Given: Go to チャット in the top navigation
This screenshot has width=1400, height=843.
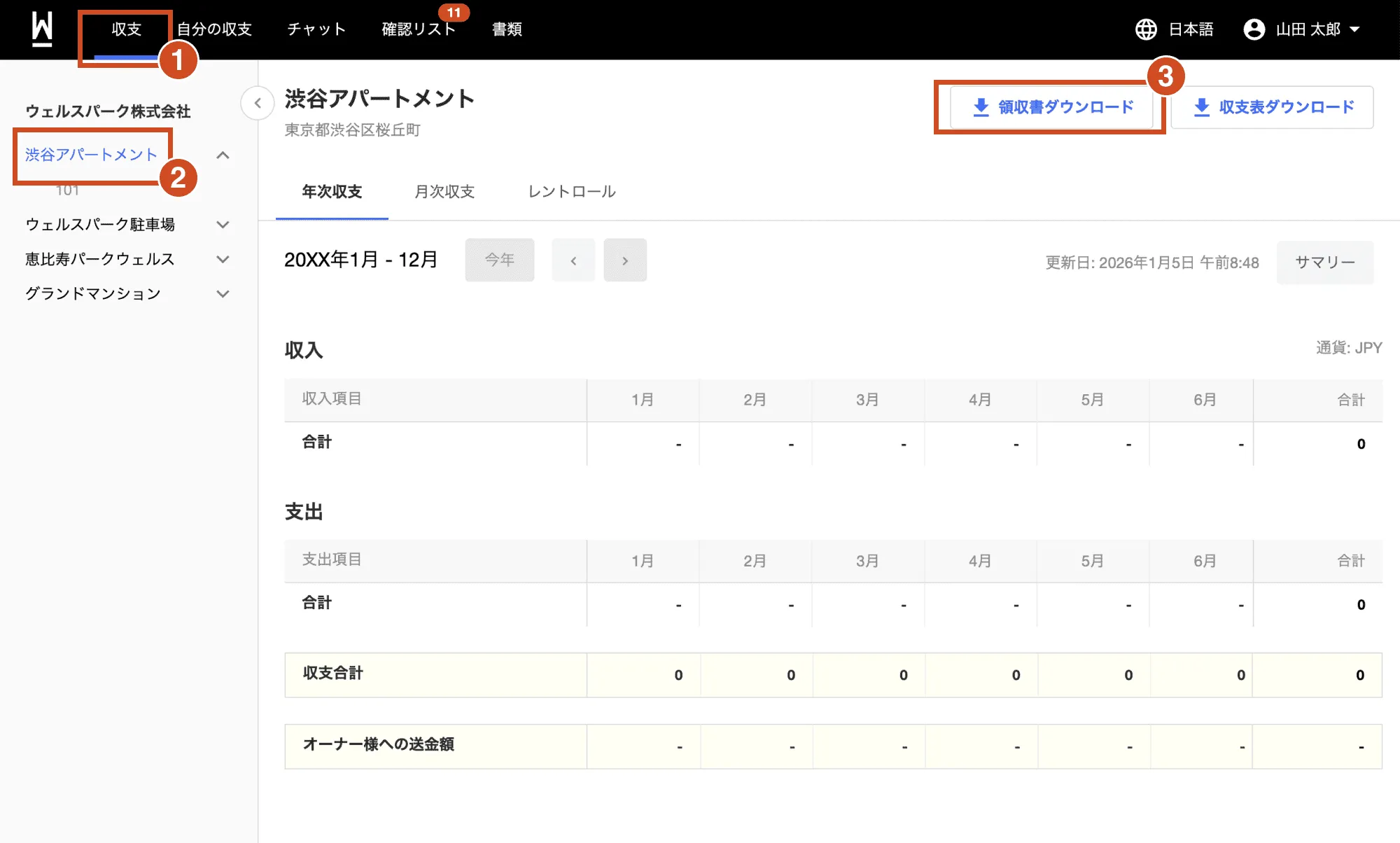Looking at the screenshot, I should tap(316, 29).
